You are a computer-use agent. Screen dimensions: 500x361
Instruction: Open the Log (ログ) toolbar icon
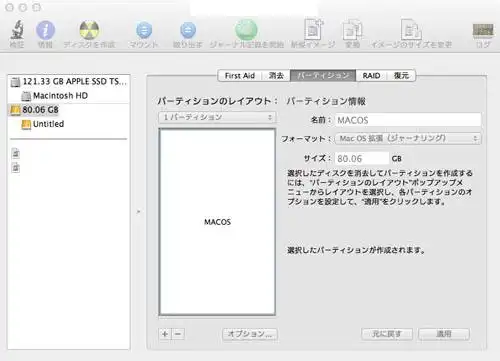pyautogui.click(x=483, y=31)
